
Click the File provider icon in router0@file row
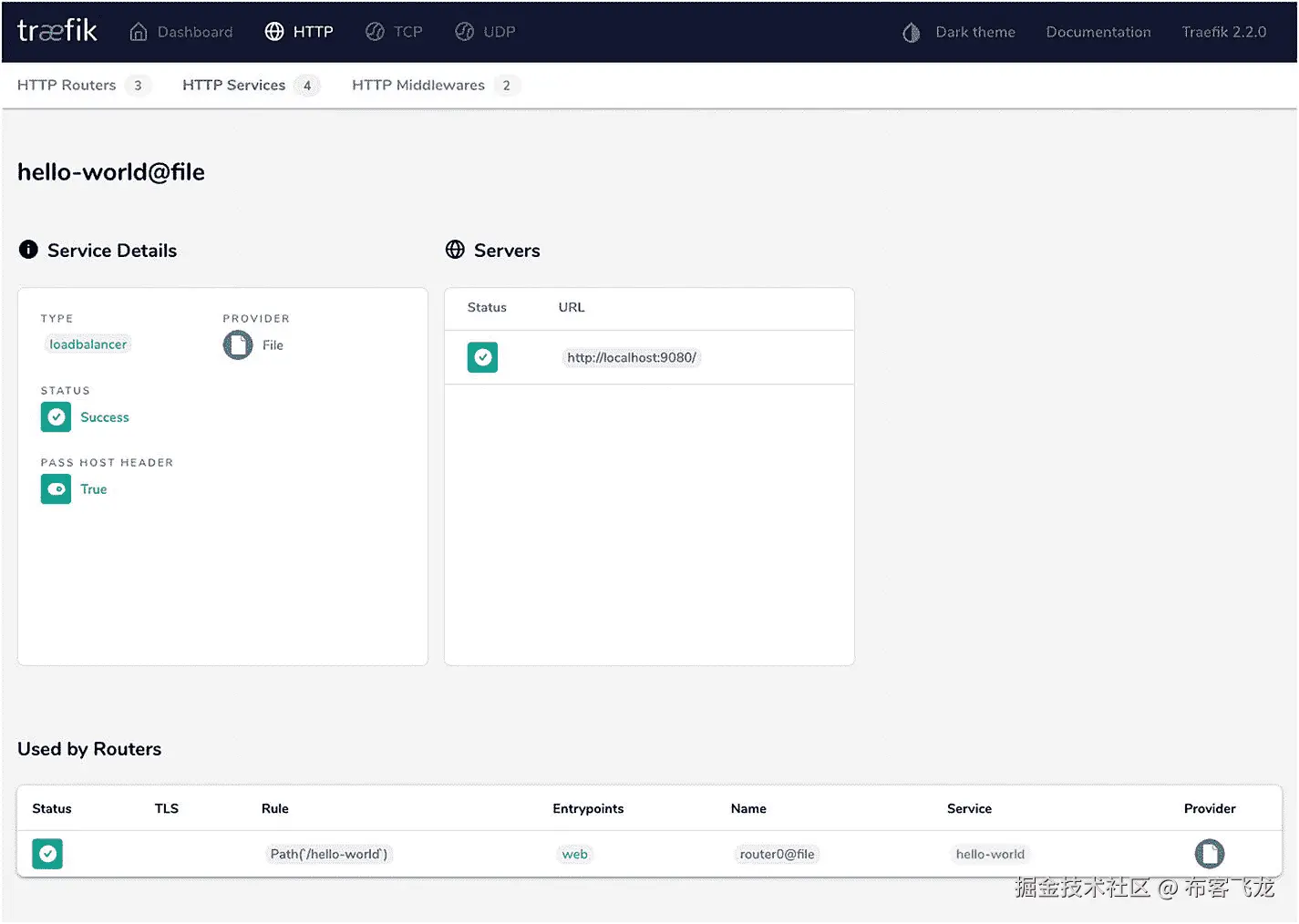point(1210,854)
